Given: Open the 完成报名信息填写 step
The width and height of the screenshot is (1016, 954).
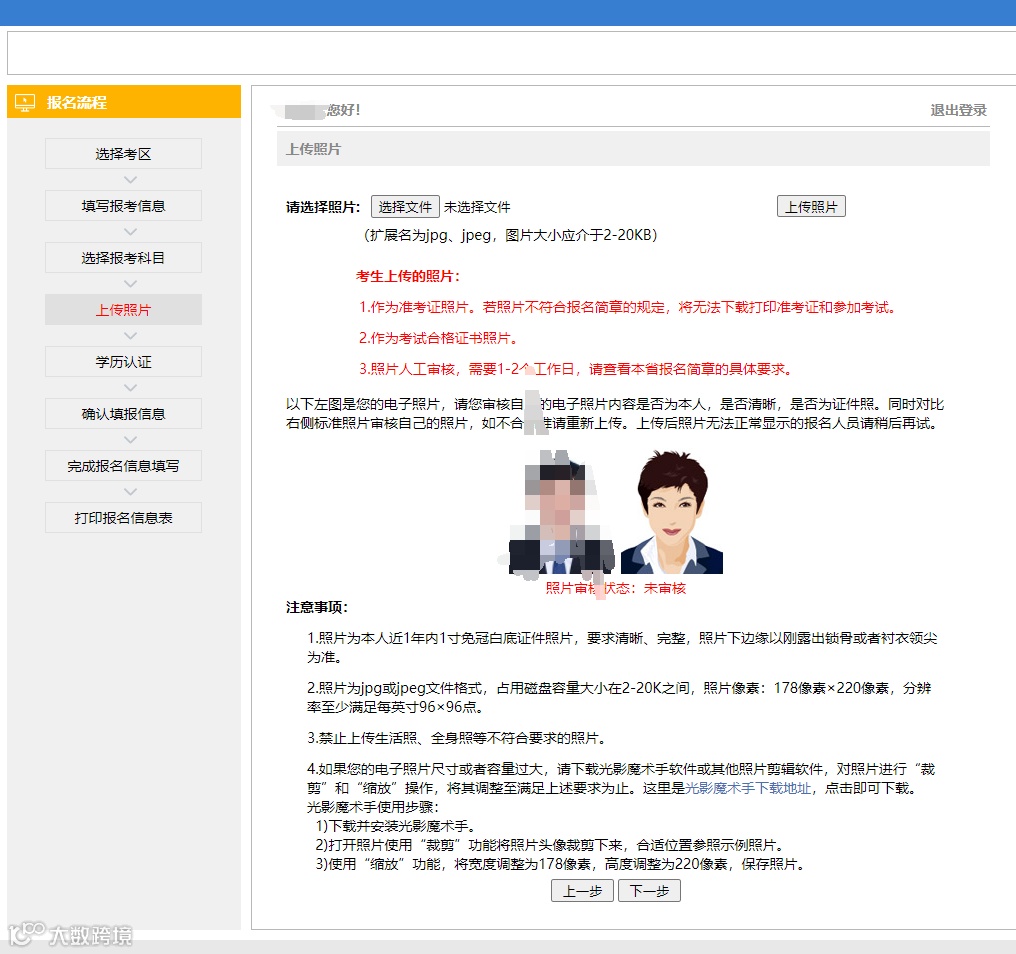Looking at the screenshot, I should [123, 465].
